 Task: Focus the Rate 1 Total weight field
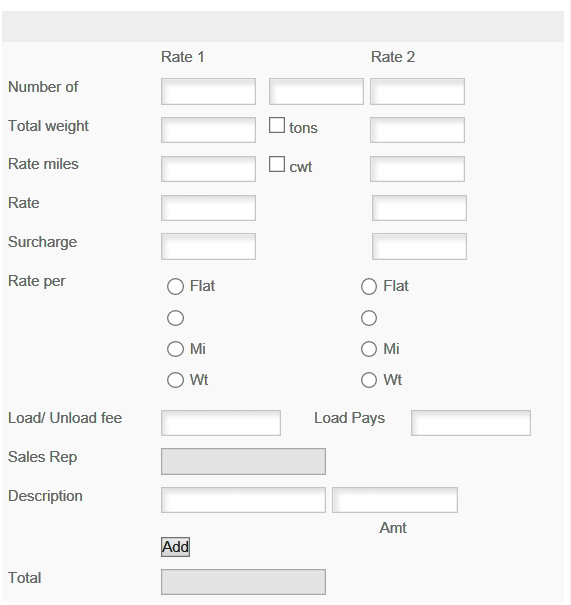pyautogui.click(x=208, y=130)
